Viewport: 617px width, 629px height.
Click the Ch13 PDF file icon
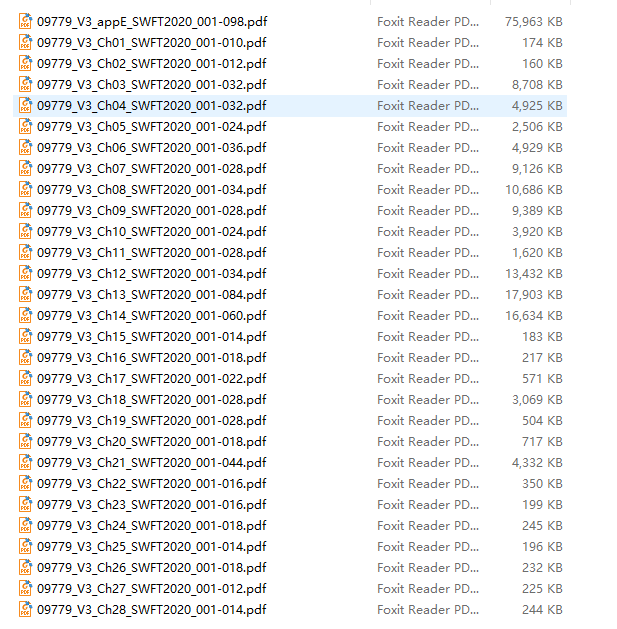tap(26, 294)
